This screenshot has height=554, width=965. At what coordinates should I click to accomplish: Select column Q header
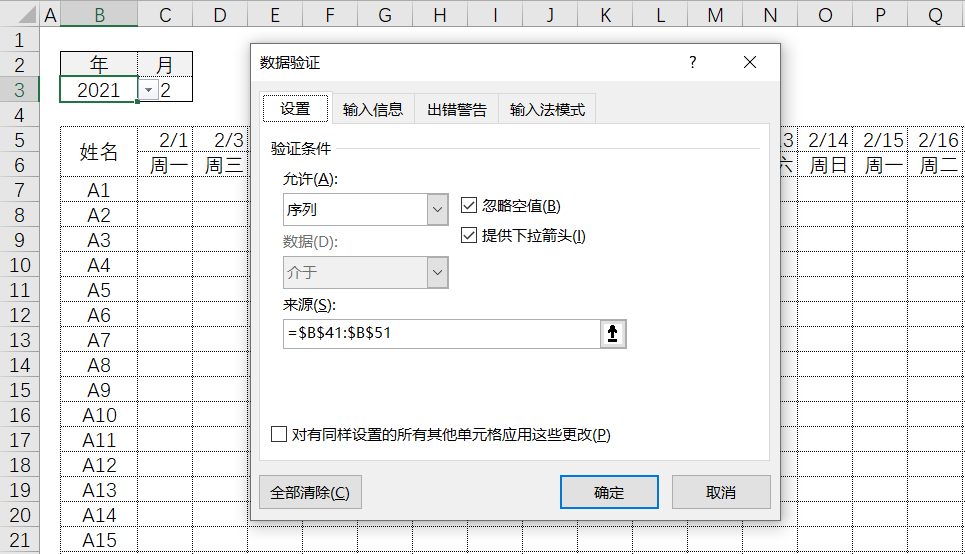tap(935, 14)
